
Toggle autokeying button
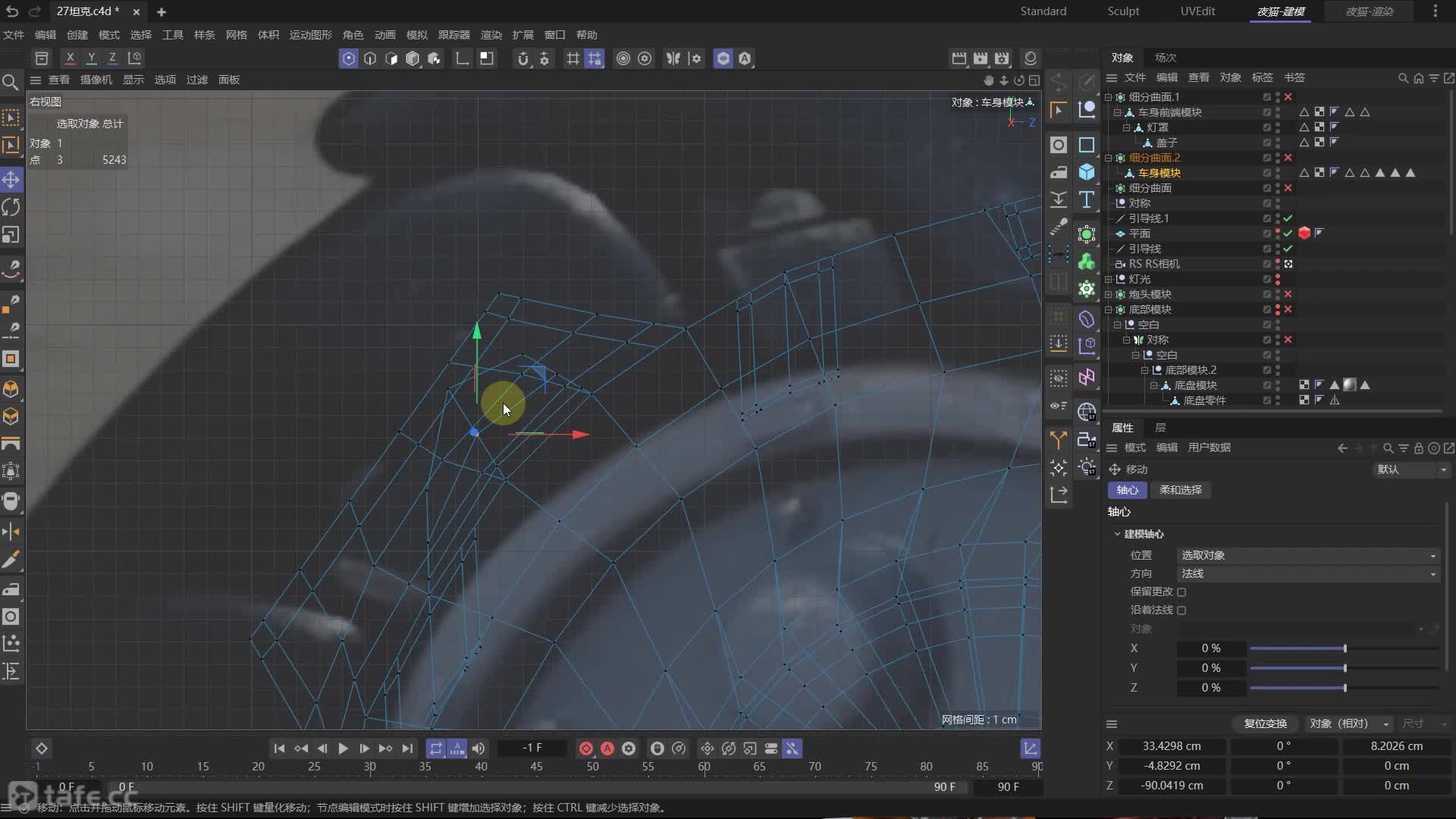tap(607, 748)
